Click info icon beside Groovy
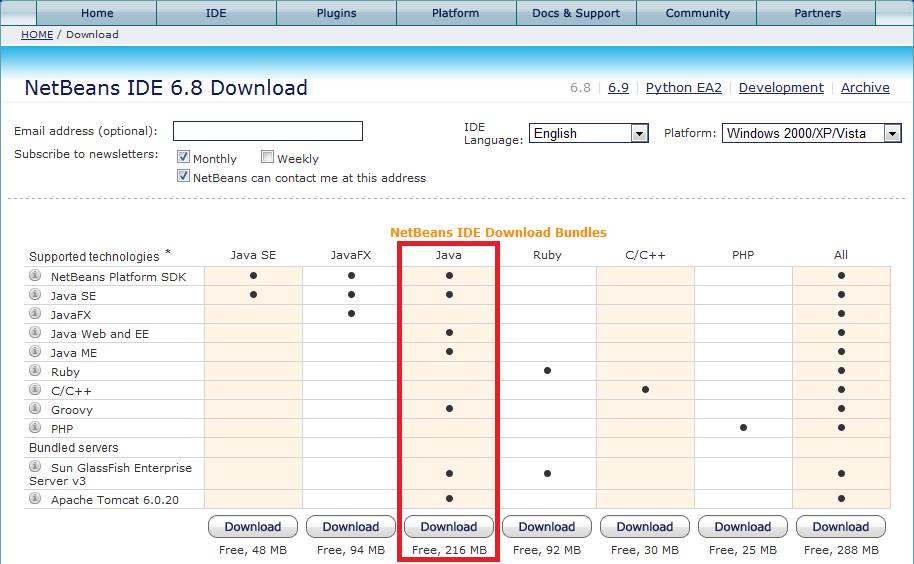This screenshot has width=914, height=564. (35, 408)
